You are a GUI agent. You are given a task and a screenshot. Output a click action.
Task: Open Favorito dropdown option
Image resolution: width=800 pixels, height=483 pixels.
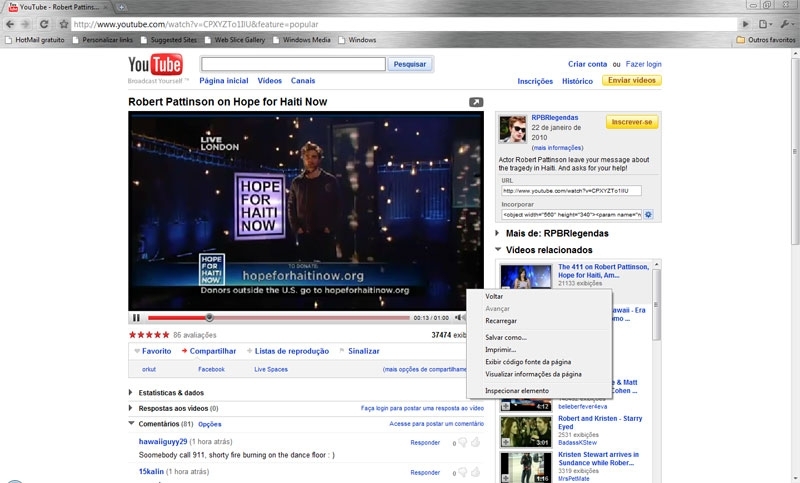click(x=153, y=351)
